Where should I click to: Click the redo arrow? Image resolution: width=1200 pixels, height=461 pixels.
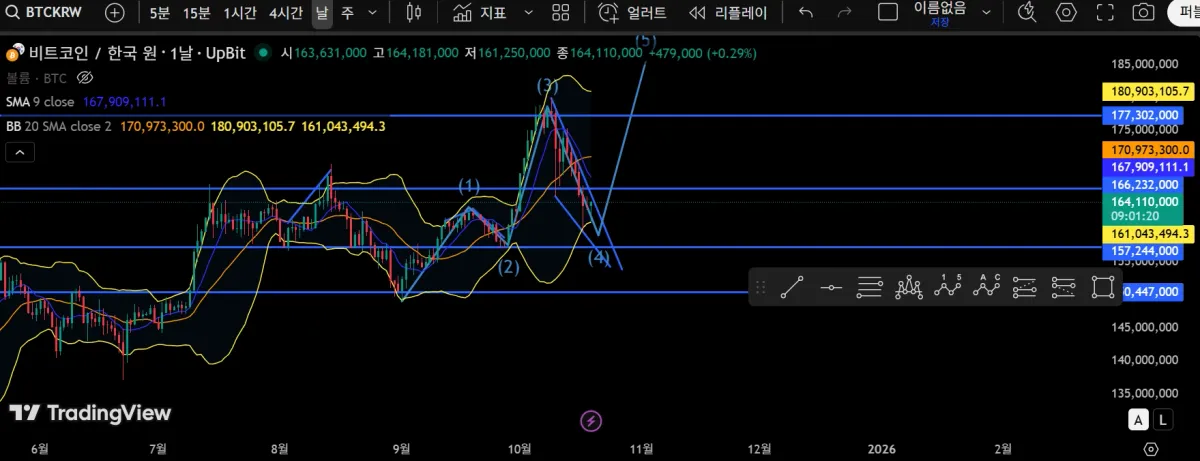pyautogui.click(x=844, y=13)
